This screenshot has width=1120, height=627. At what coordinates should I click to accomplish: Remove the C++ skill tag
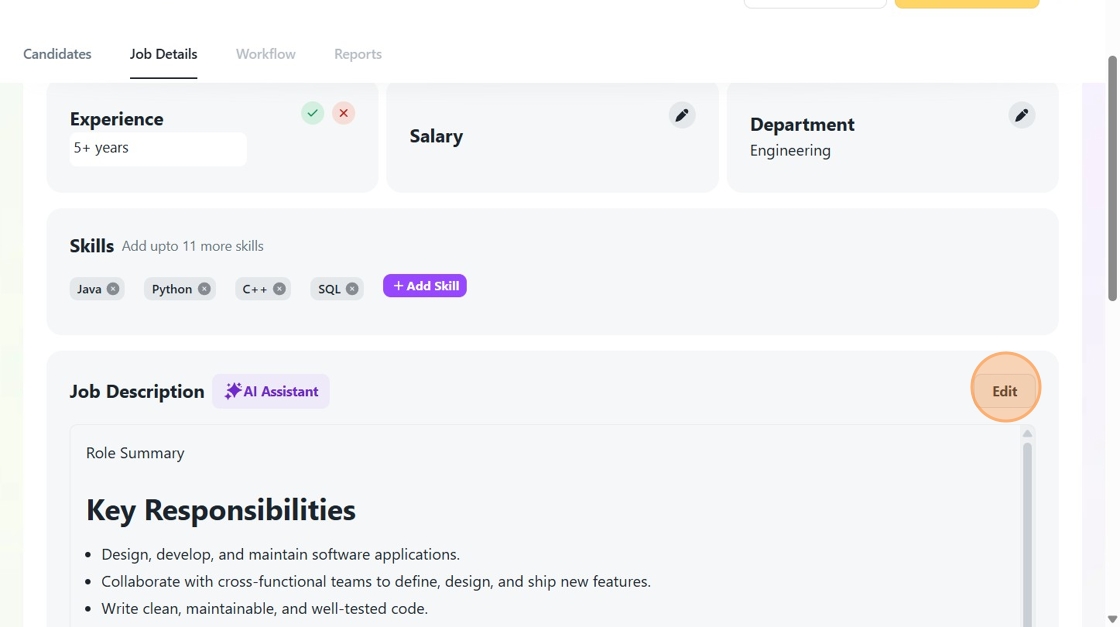pyautogui.click(x=279, y=289)
